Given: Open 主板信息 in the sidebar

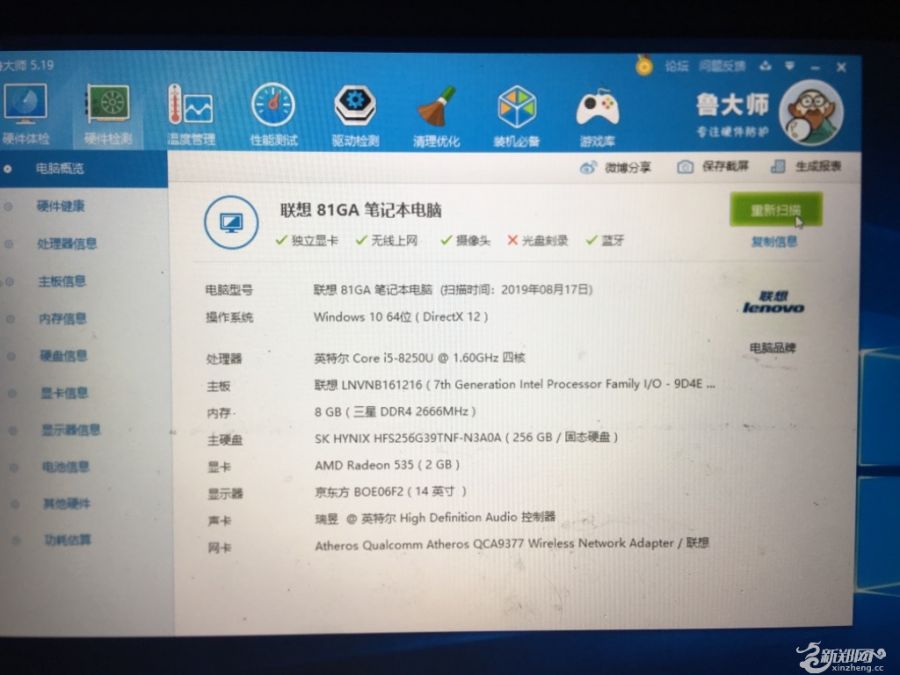Looking at the screenshot, I should click(x=62, y=281).
